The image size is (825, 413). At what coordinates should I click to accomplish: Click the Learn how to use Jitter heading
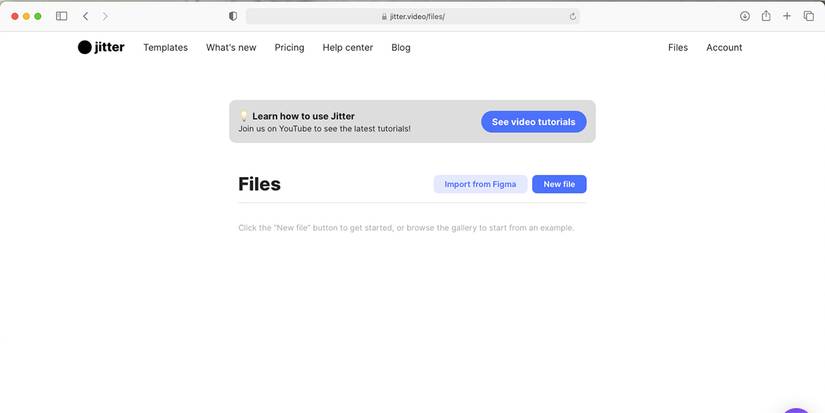pyautogui.click(x=304, y=116)
